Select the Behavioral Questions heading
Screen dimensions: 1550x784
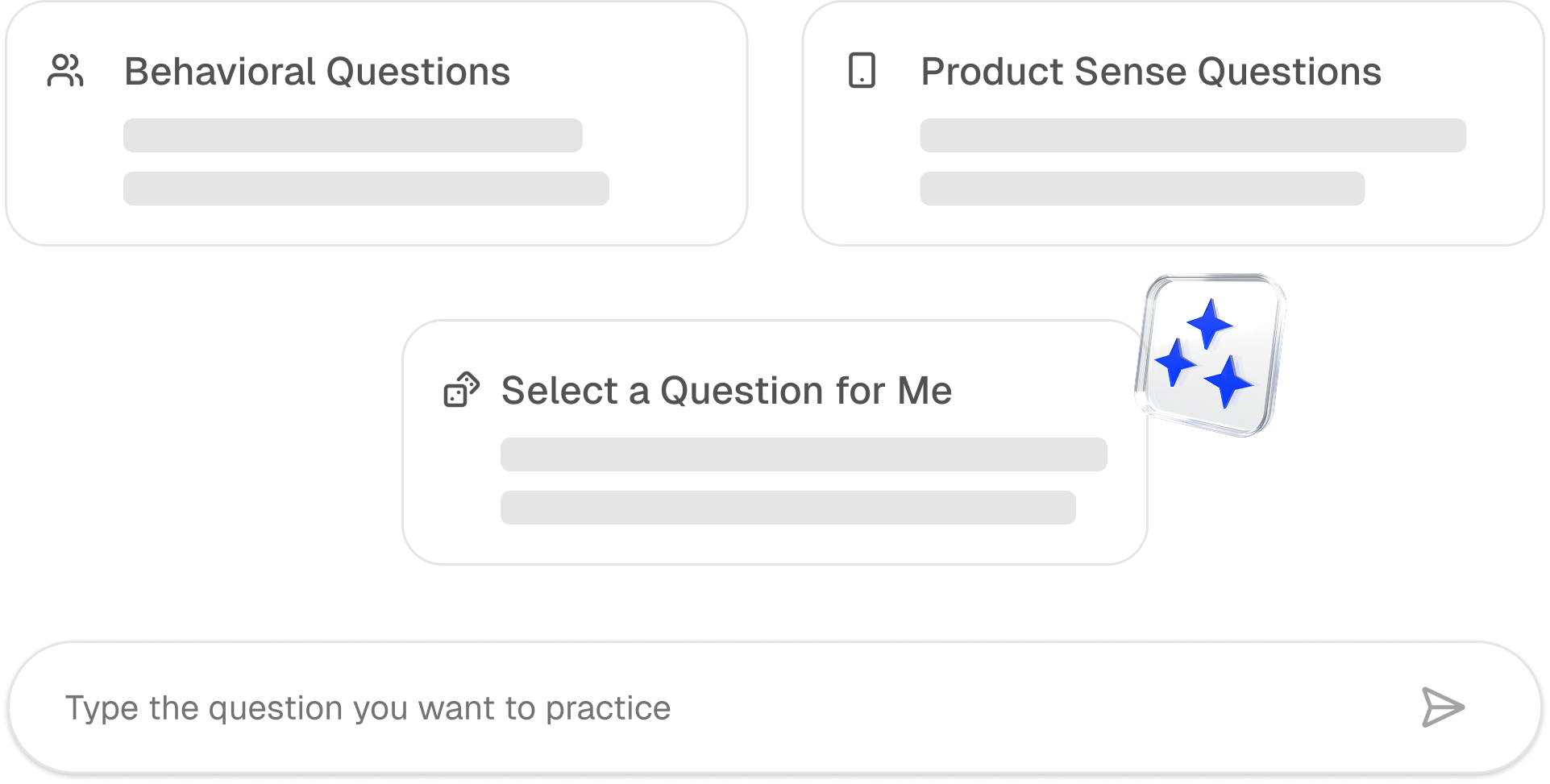[x=317, y=71]
